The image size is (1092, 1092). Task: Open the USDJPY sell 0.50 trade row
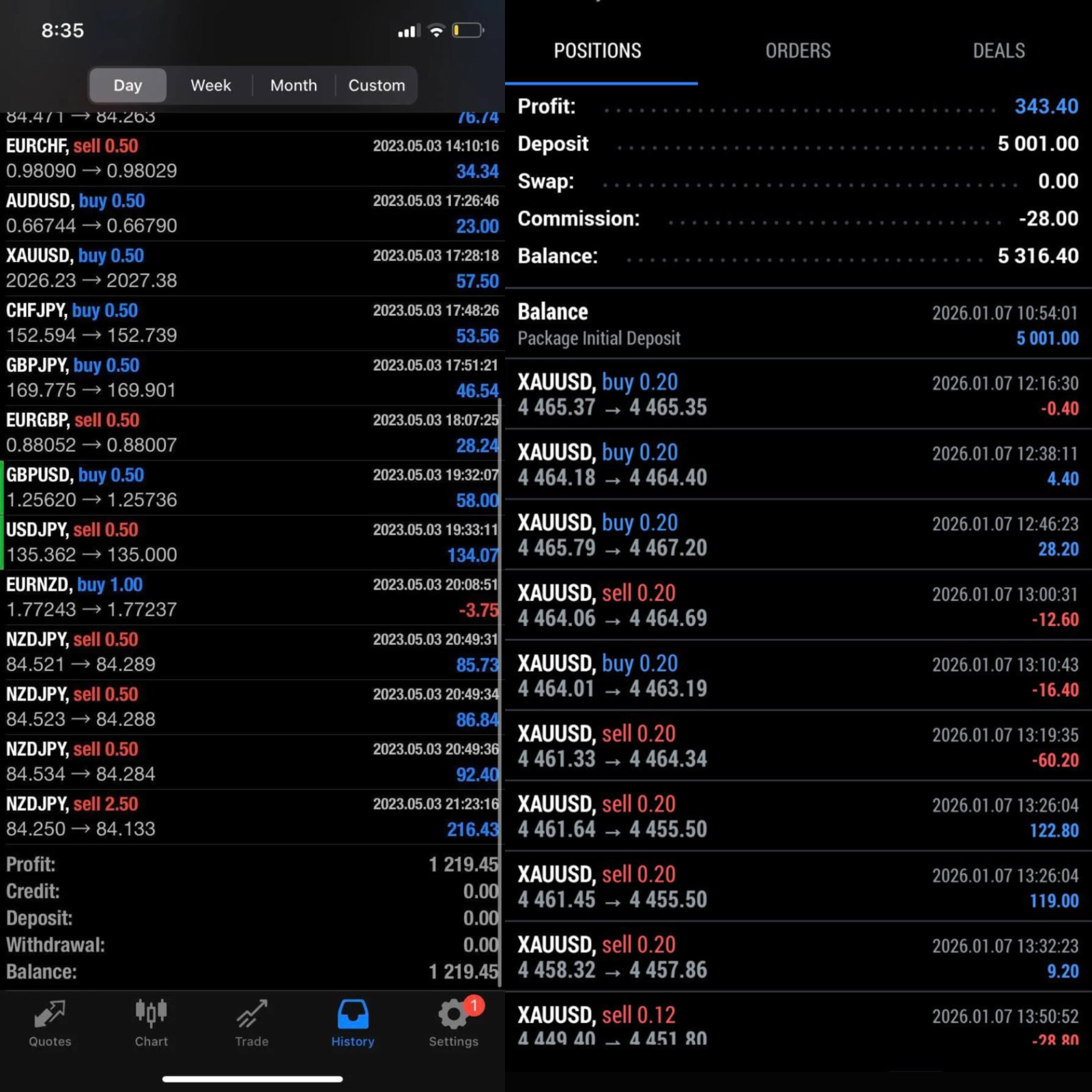253,543
